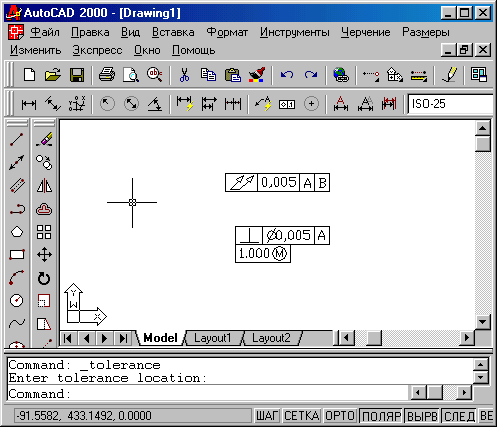Select the Match Properties brush icon
The image size is (497, 427).
point(257,75)
